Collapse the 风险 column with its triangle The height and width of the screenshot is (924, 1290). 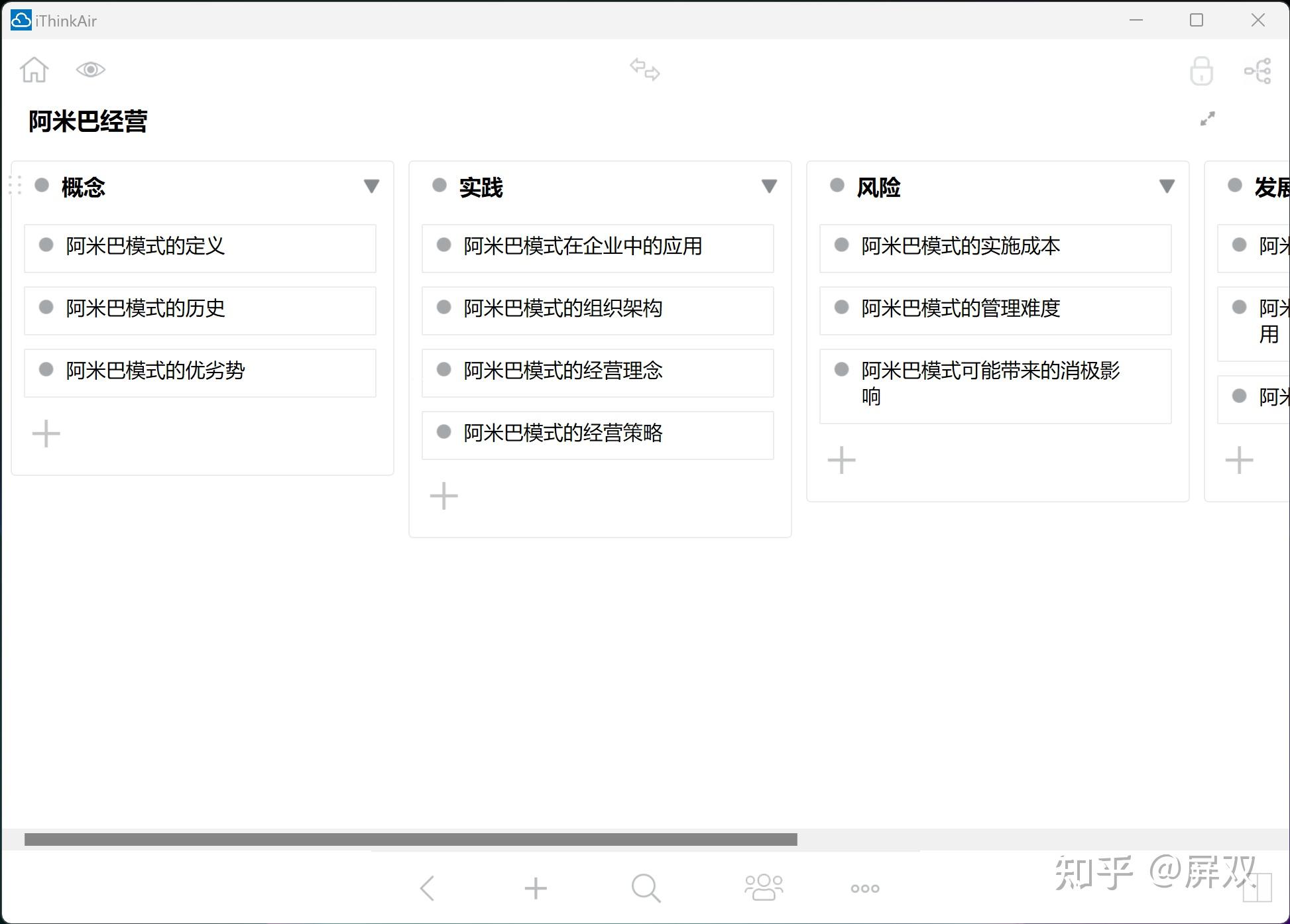(x=1167, y=186)
